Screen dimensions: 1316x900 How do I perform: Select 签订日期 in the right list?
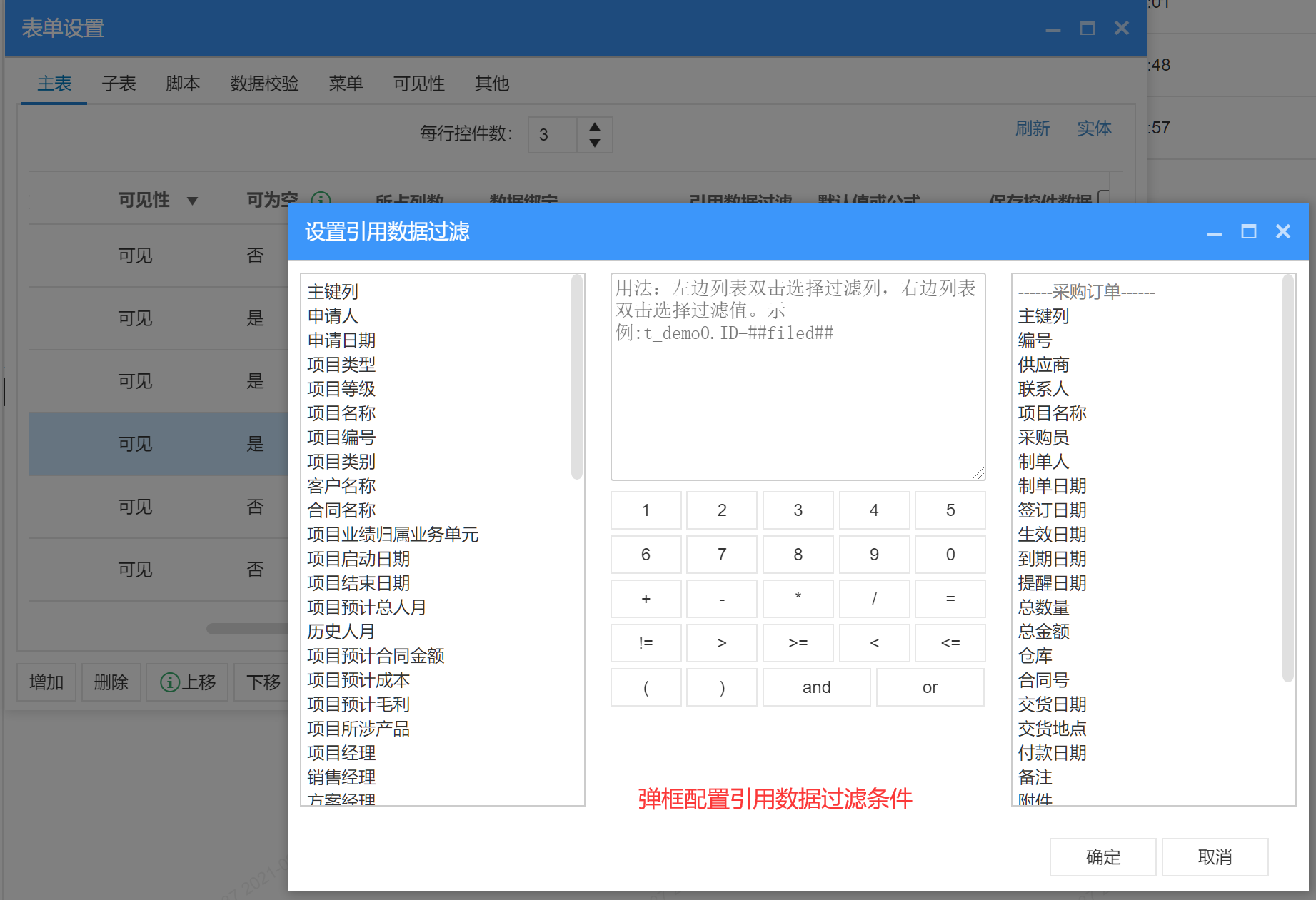pos(1052,510)
